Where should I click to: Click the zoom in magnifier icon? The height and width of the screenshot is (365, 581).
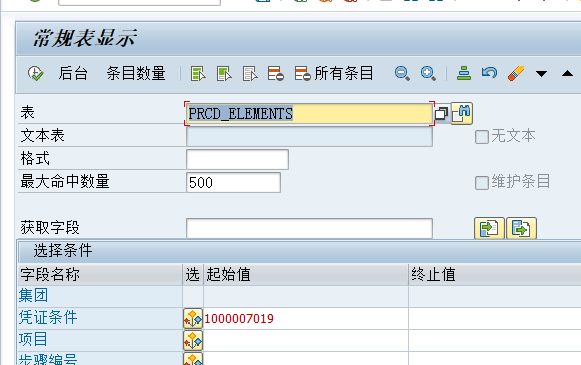pos(428,73)
